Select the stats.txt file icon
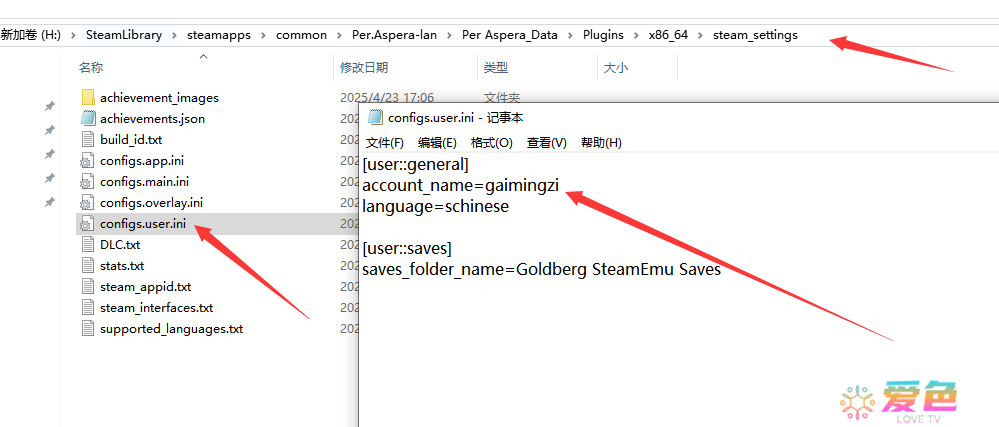 [88, 266]
